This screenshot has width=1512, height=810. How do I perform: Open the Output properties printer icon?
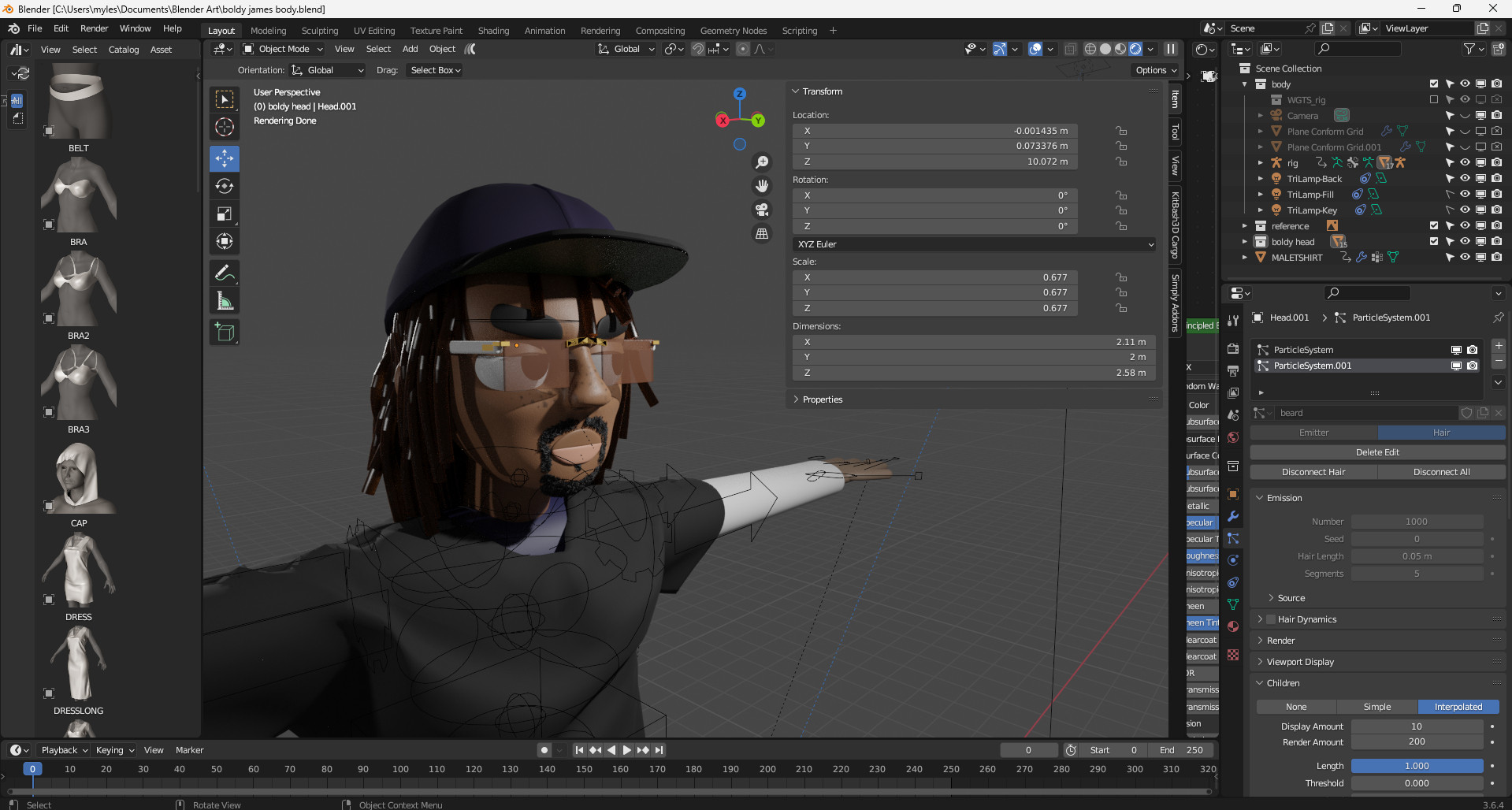[1233, 370]
